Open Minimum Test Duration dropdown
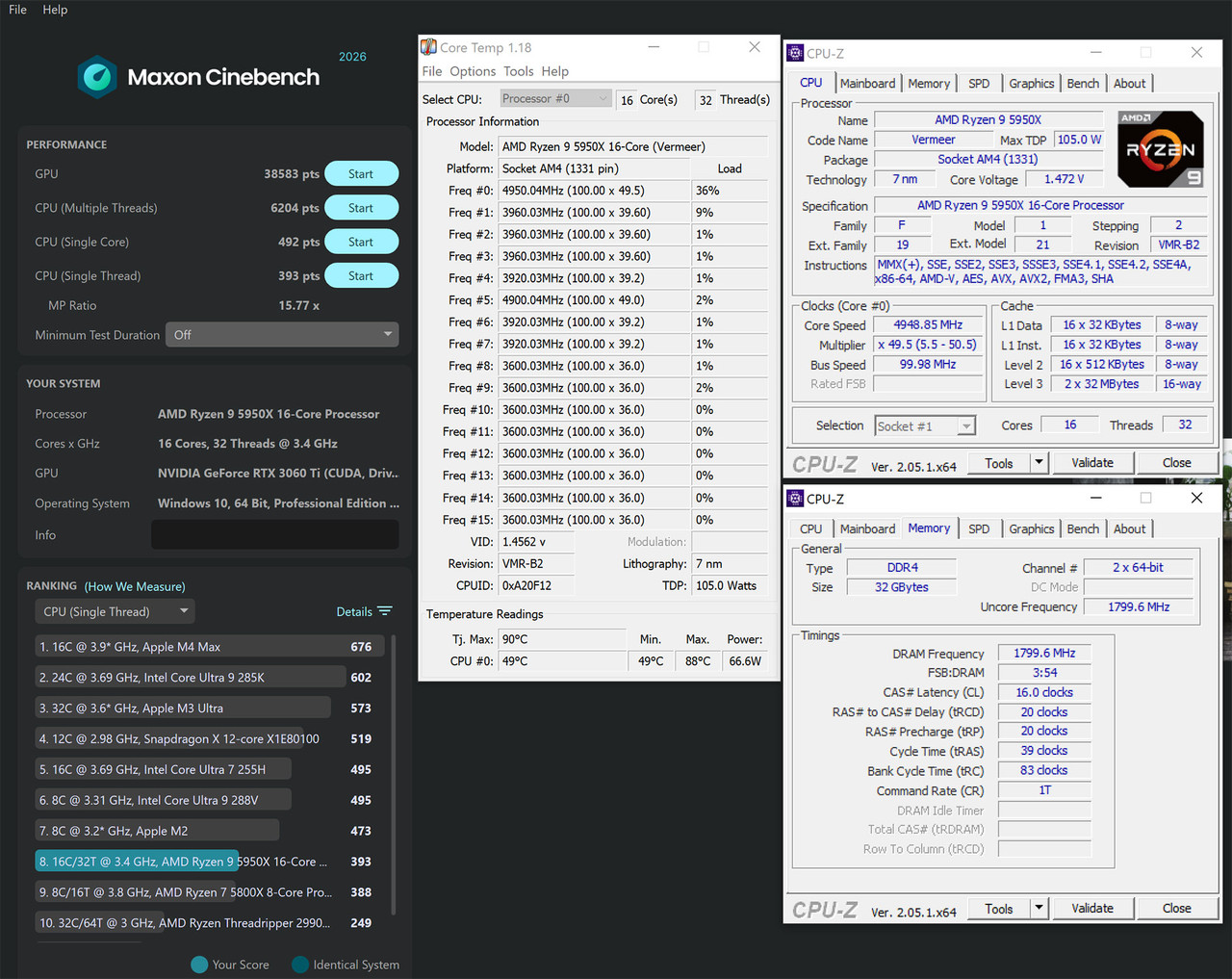 pyautogui.click(x=282, y=335)
